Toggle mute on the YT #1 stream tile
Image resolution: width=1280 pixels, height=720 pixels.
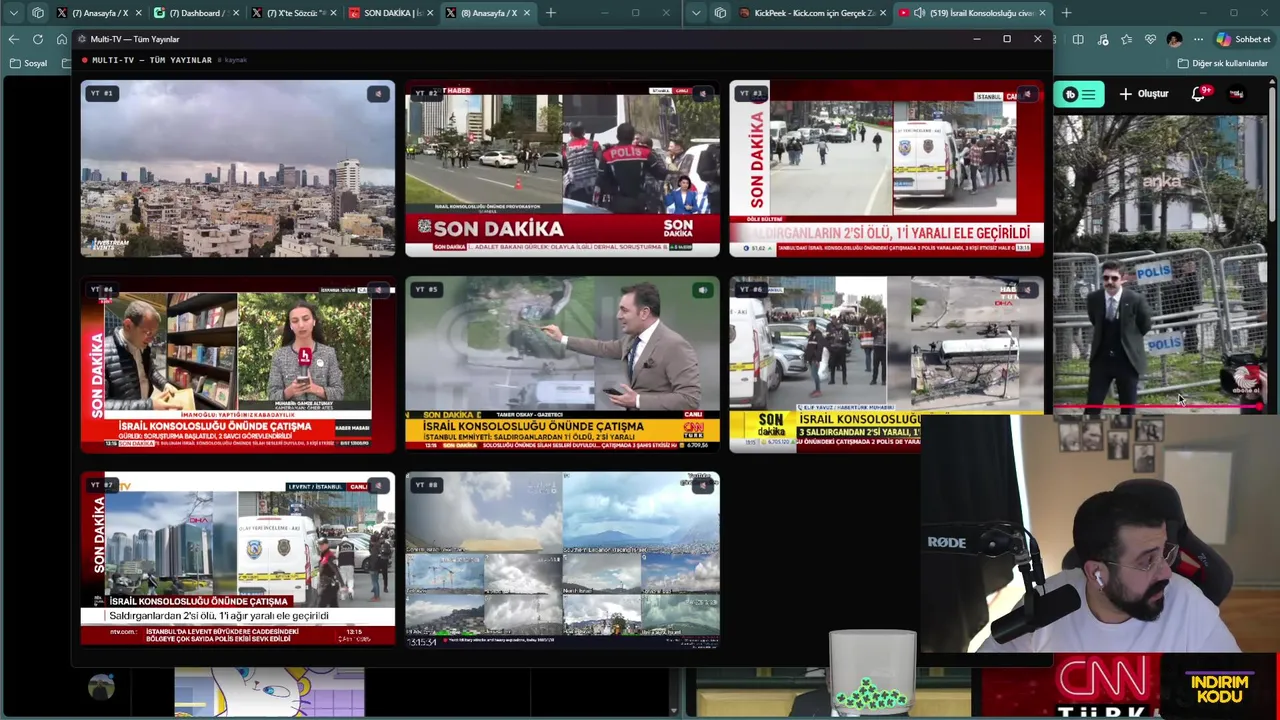[x=378, y=94]
